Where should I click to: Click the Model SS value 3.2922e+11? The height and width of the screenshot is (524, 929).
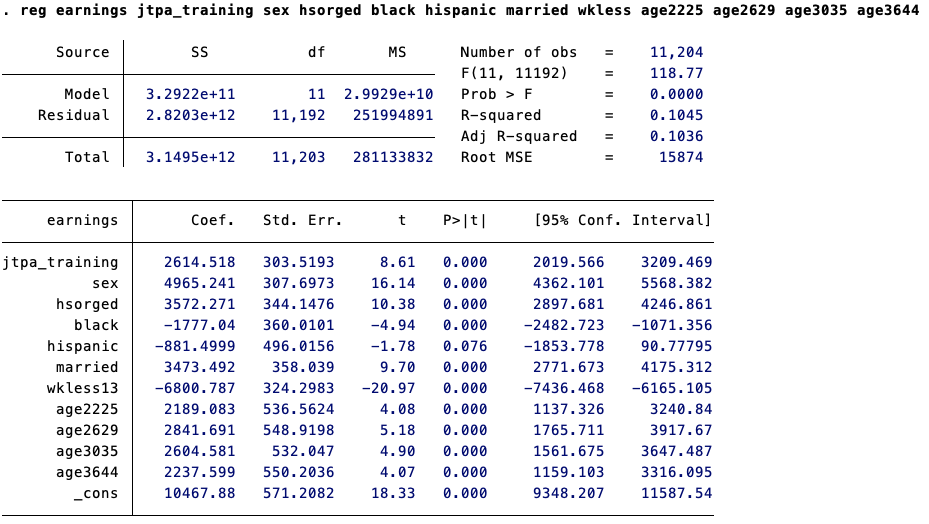pyautogui.click(x=191, y=94)
